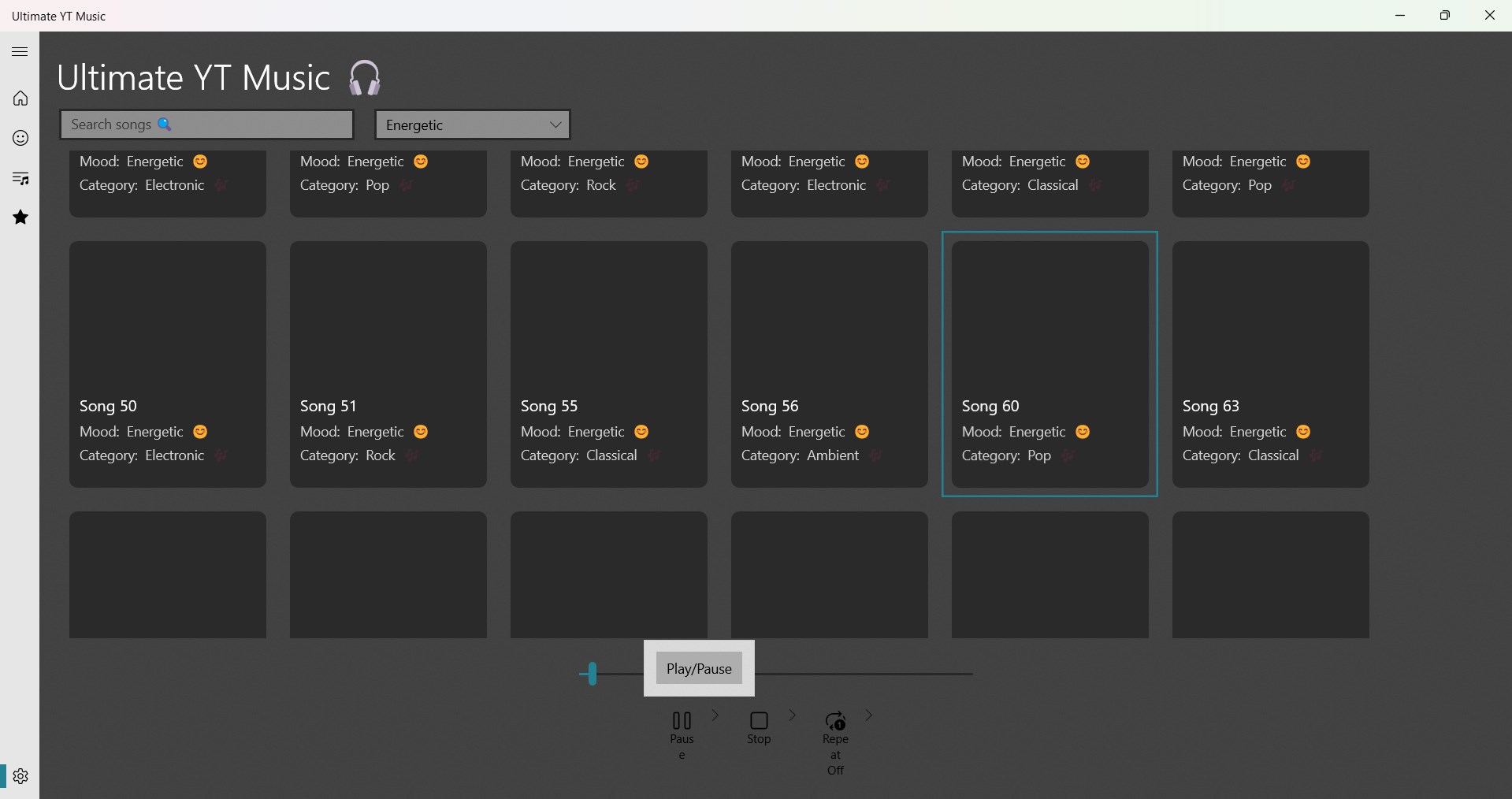Open Settings gear at bottom of sidebar
1512x799 pixels.
pos(20,776)
